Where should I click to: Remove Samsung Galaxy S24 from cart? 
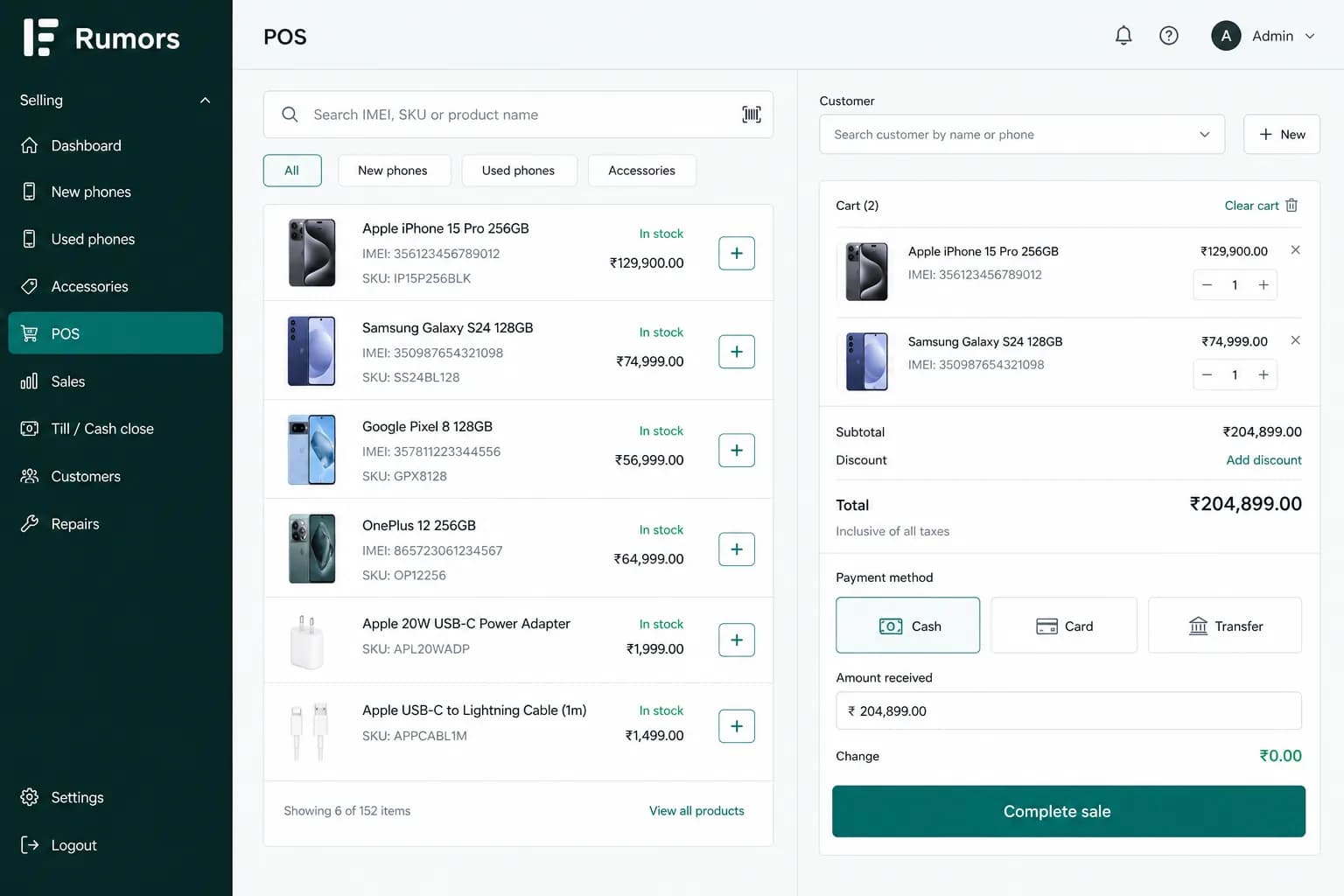click(1295, 340)
